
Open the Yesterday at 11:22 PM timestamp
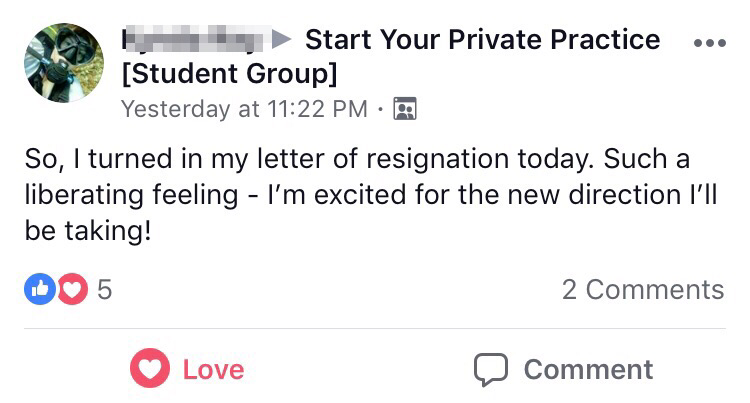point(244,109)
